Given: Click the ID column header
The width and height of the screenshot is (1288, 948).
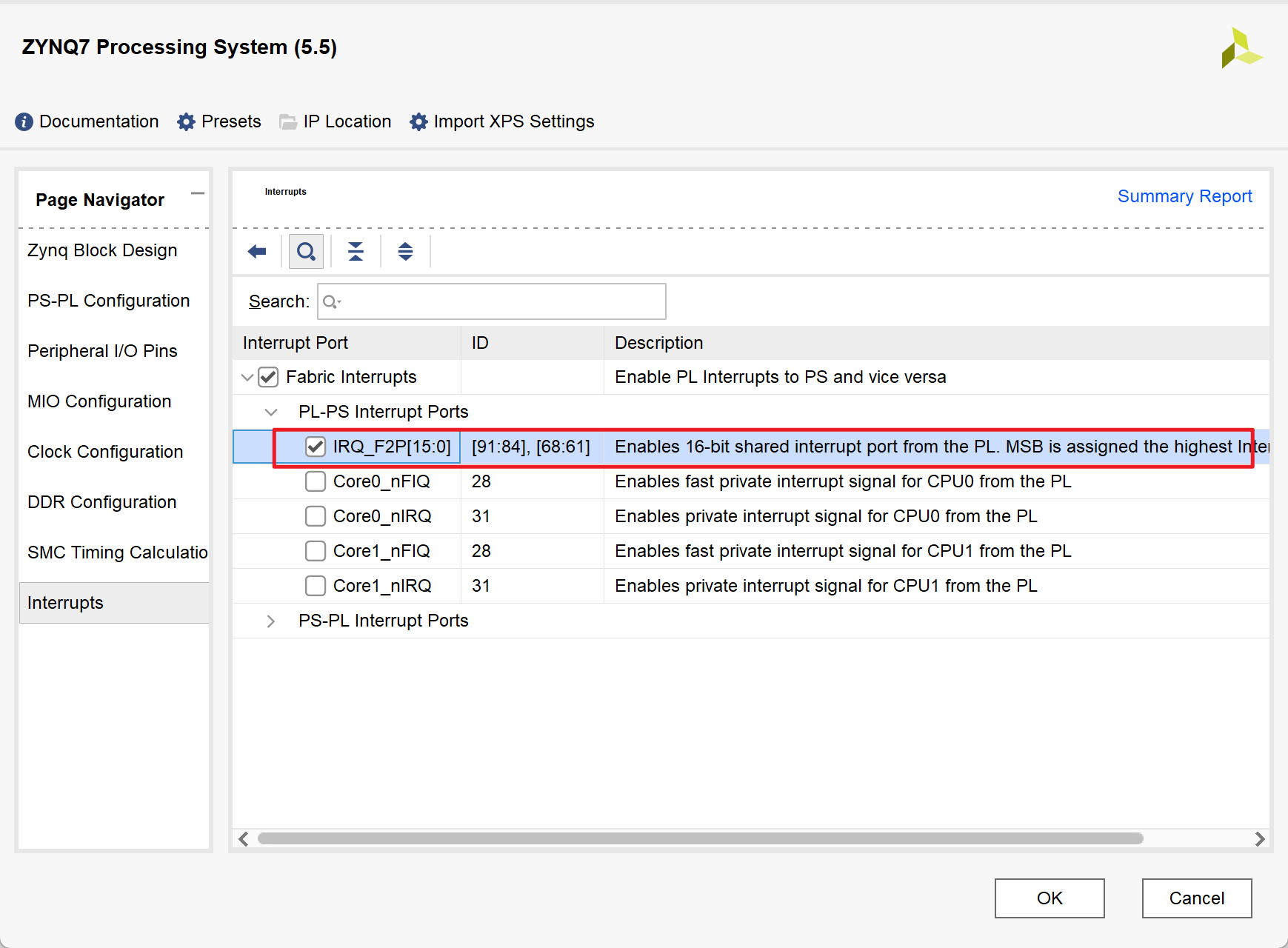Looking at the screenshot, I should [x=532, y=343].
